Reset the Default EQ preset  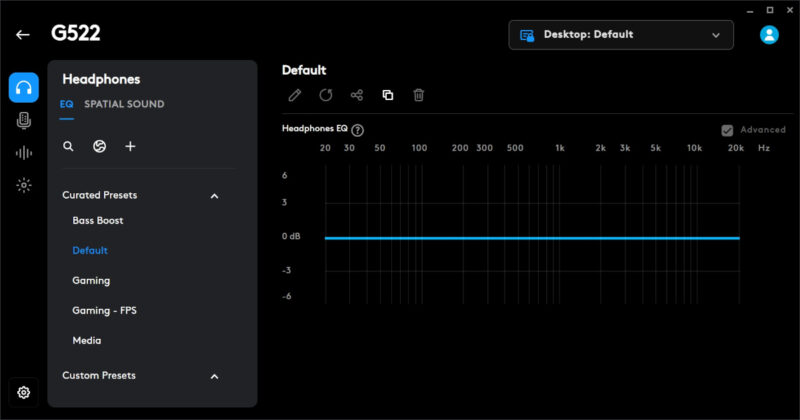point(326,95)
